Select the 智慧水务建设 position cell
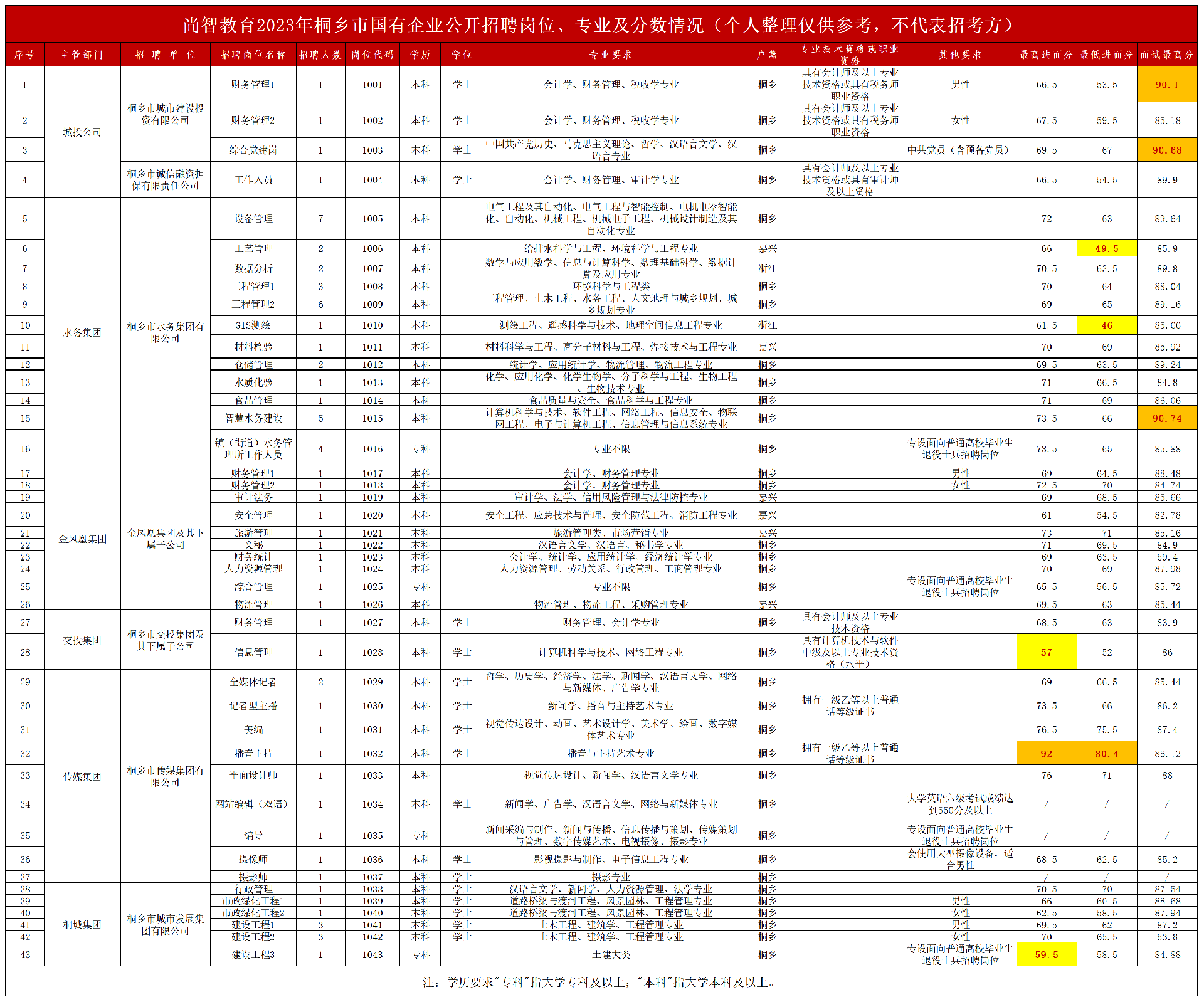Image resolution: width=1204 pixels, height=1002 pixels. tap(253, 418)
